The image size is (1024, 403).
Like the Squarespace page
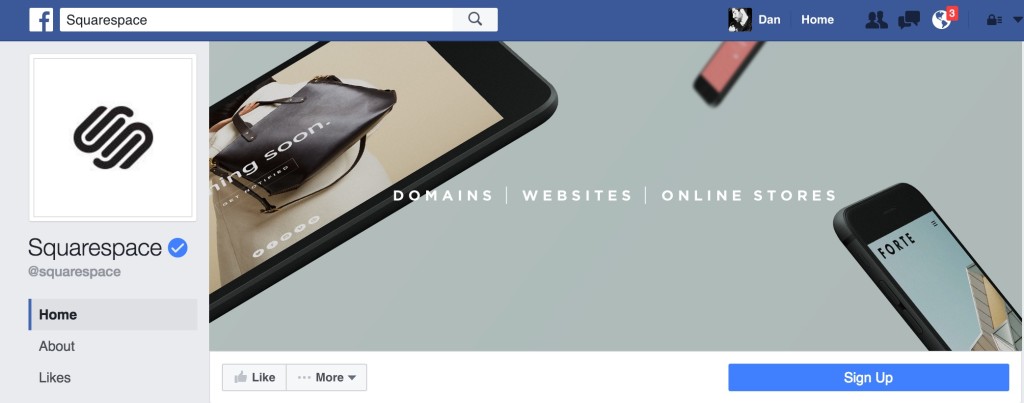click(254, 378)
